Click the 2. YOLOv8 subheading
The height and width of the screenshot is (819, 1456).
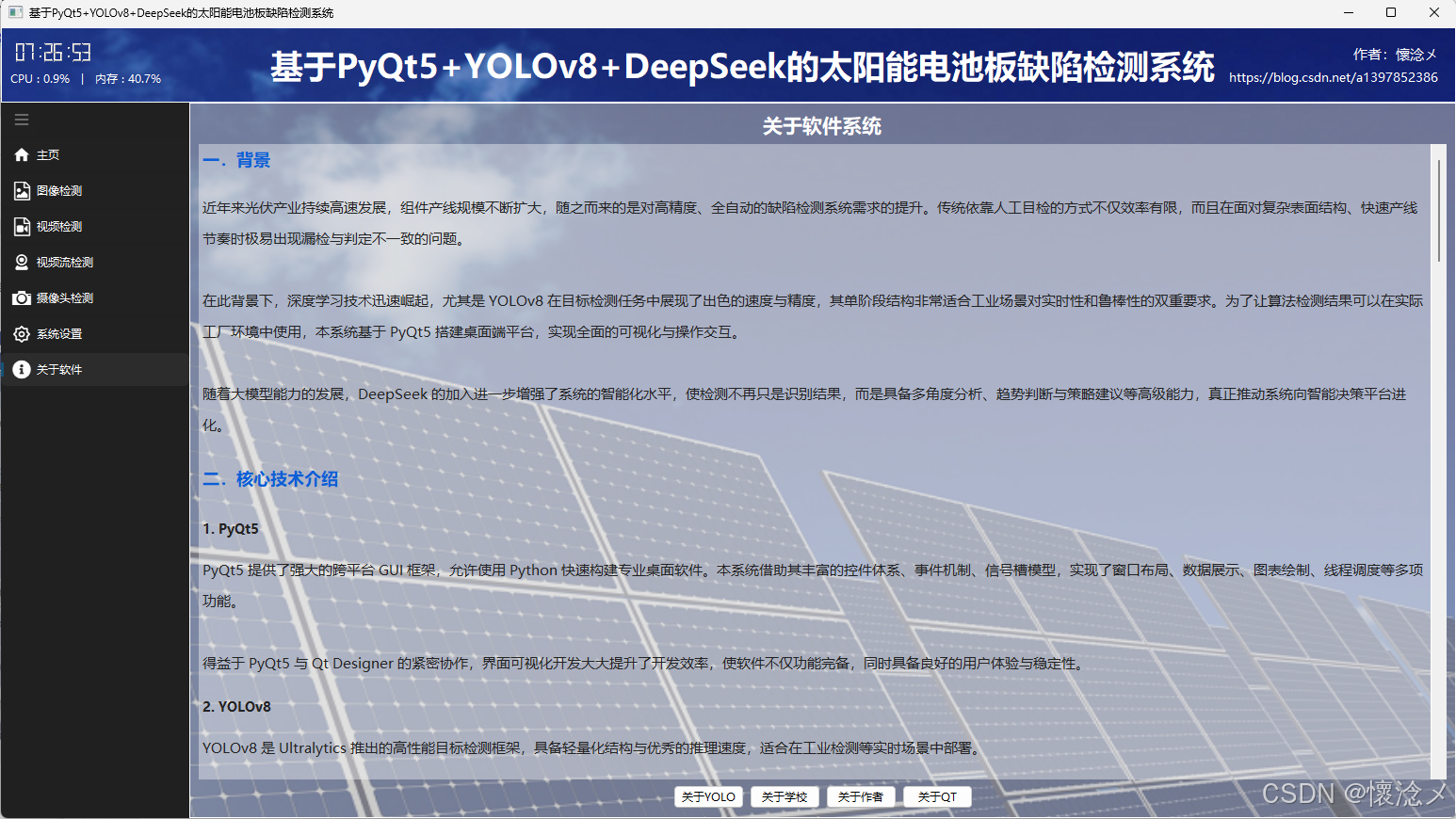click(236, 707)
